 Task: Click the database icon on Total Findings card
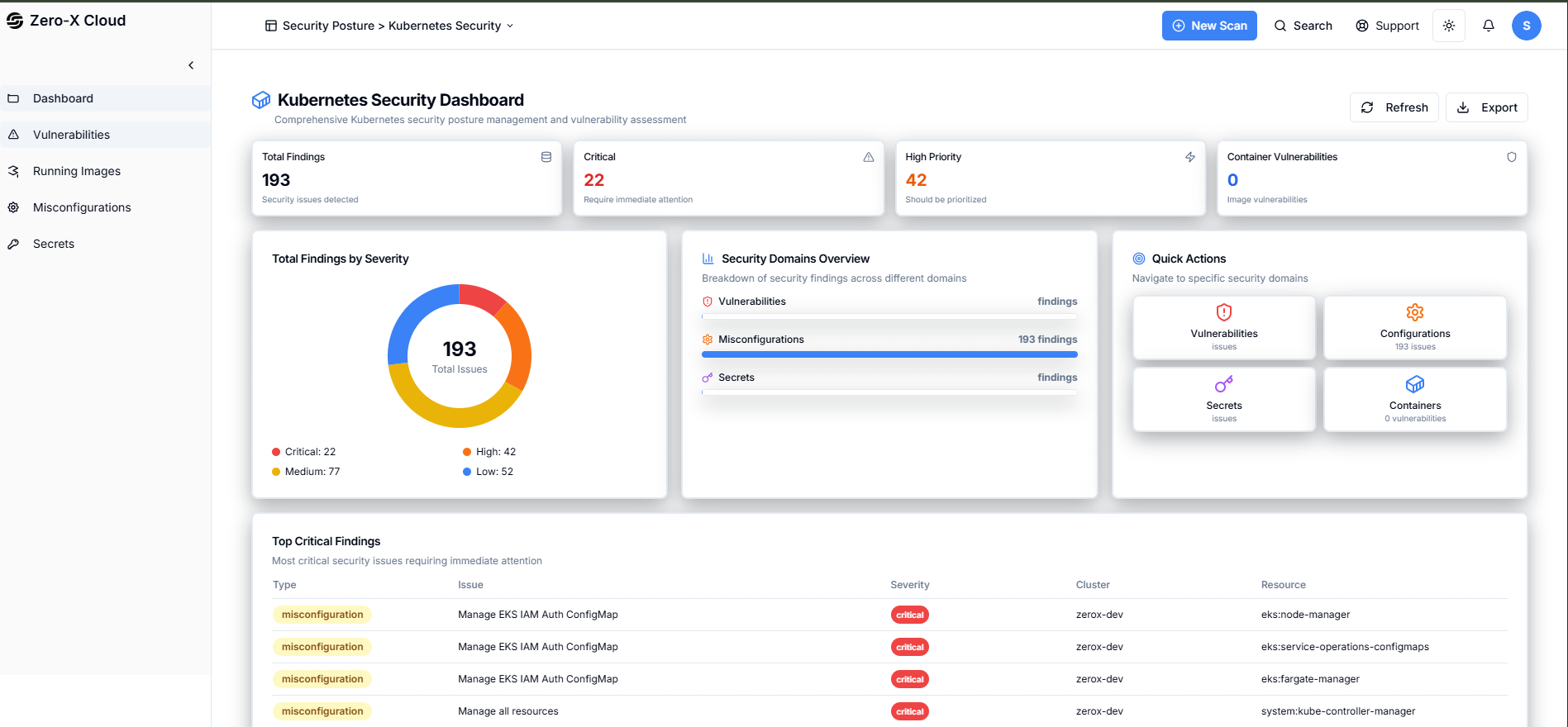(x=546, y=157)
